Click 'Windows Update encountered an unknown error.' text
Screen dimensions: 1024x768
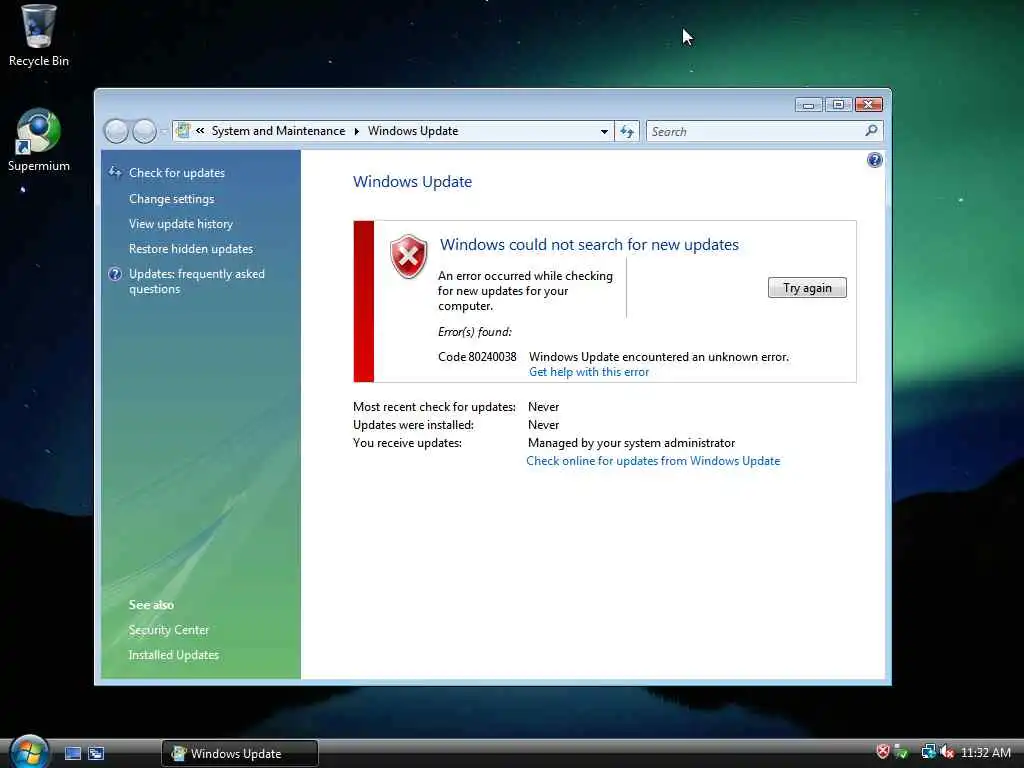pyautogui.click(x=659, y=357)
